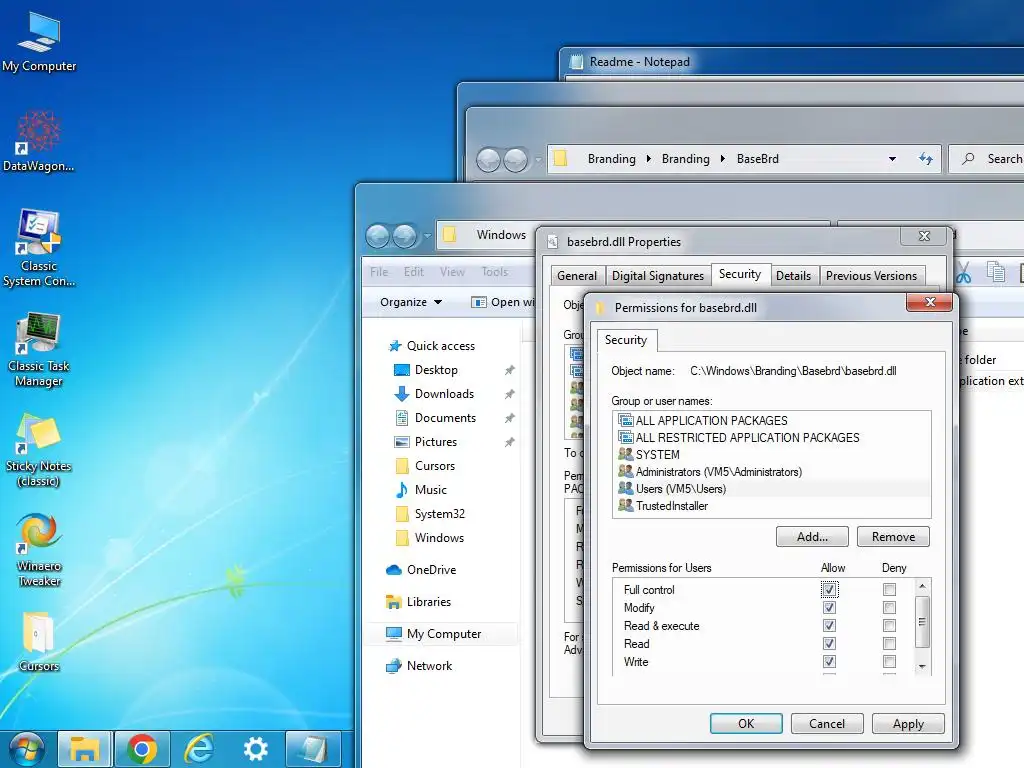The width and height of the screenshot is (1024, 768).
Task: Check Deny checkbox for Read
Action: (x=889, y=644)
